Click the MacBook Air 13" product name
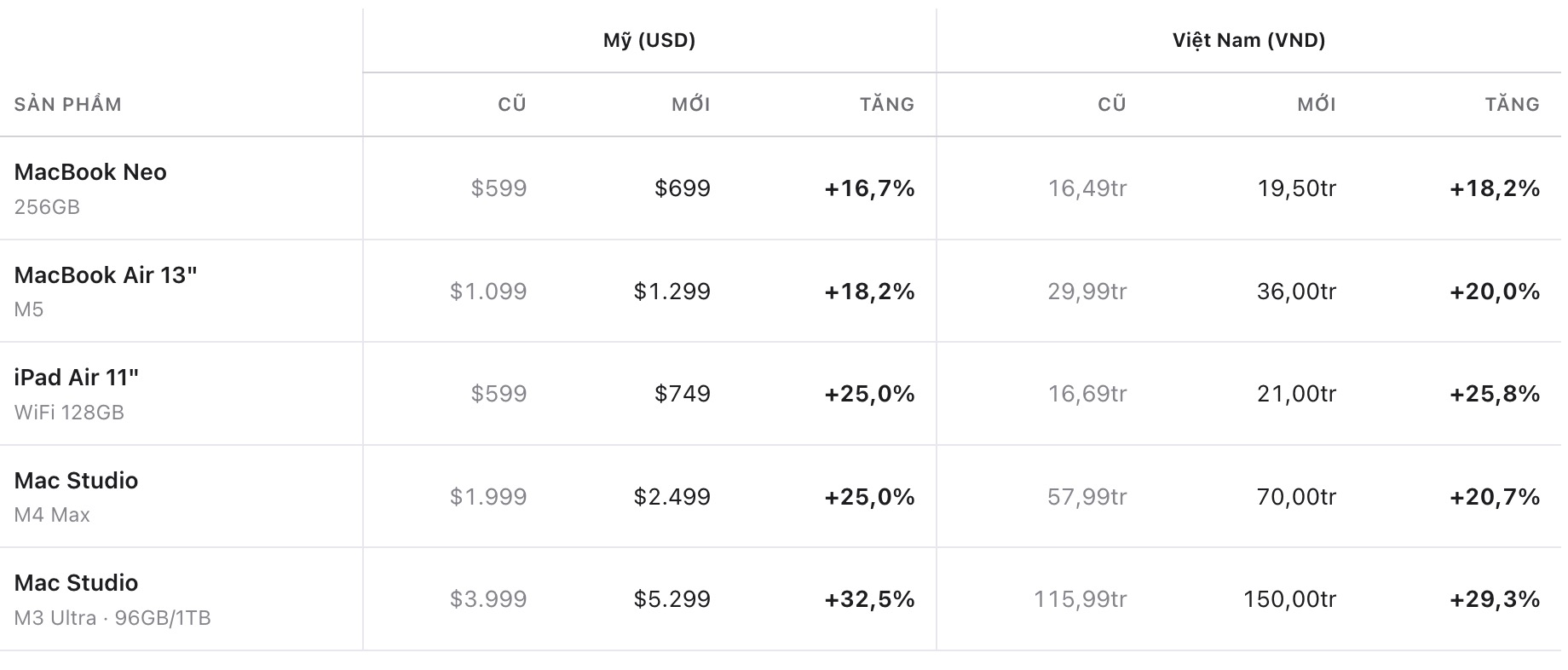Viewport: 1568px width, 670px height. (106, 274)
